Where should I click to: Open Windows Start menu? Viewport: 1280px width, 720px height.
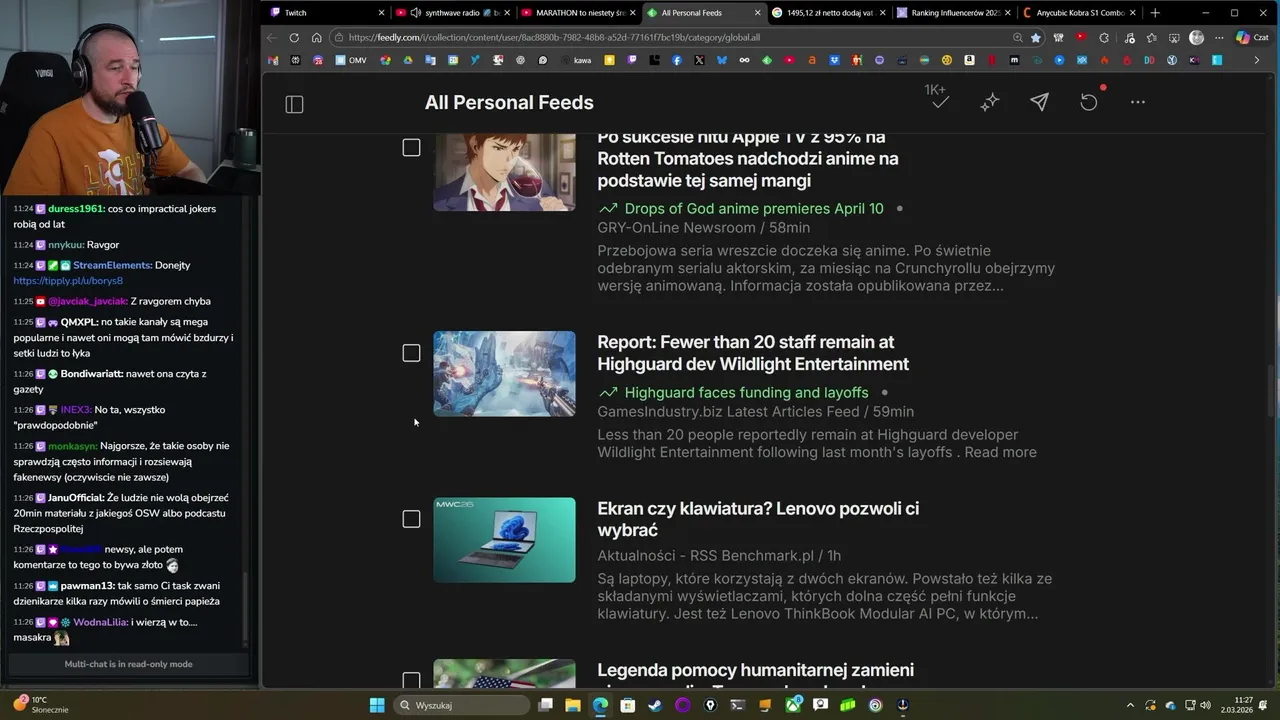(377, 705)
